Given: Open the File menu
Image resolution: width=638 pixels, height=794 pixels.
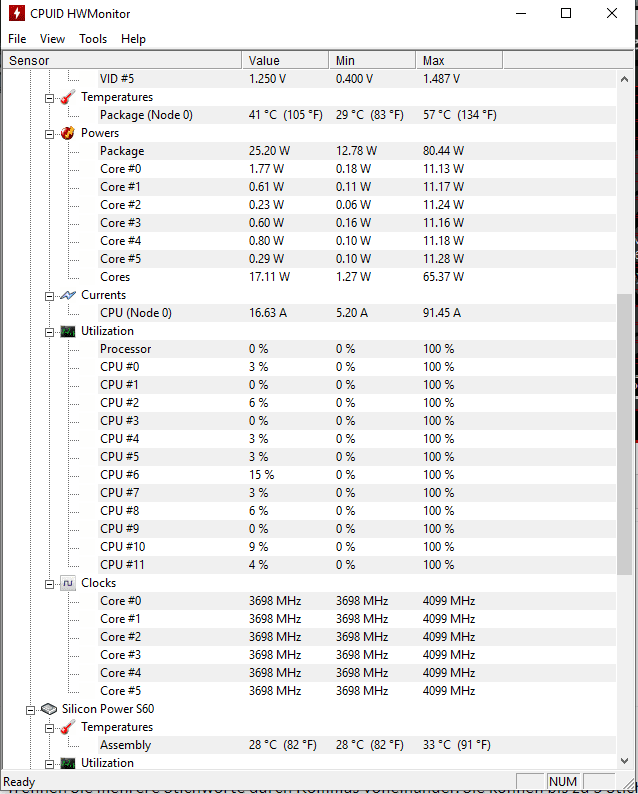Looking at the screenshot, I should coord(17,39).
